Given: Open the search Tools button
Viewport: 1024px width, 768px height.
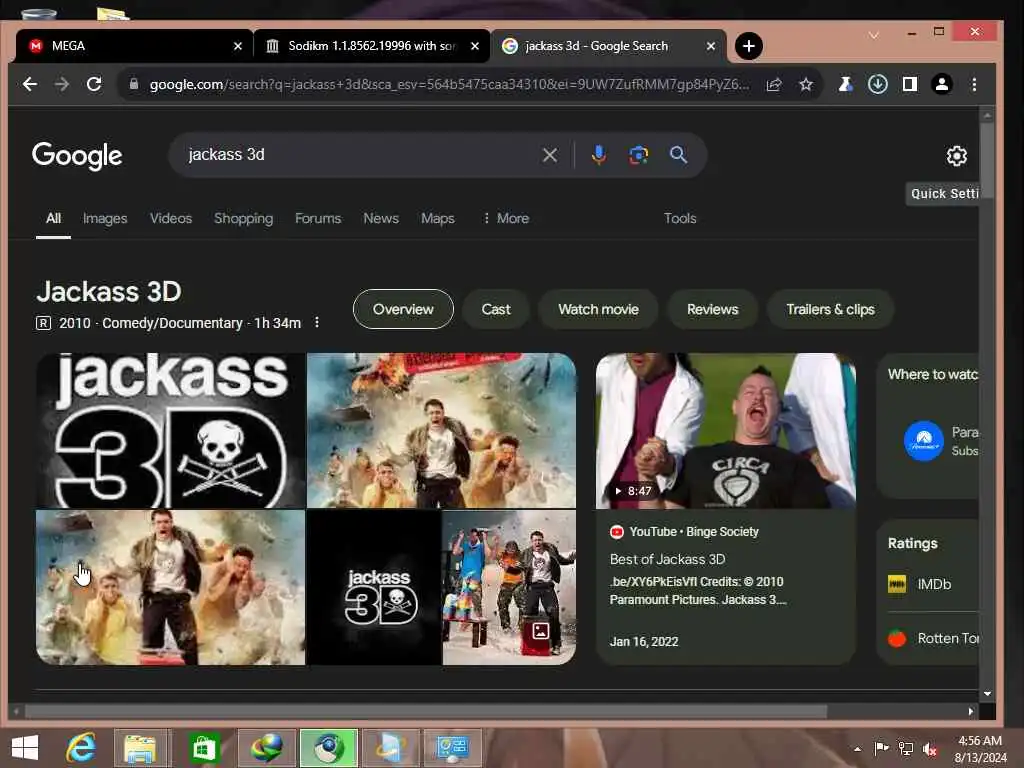Looking at the screenshot, I should click(x=680, y=219).
